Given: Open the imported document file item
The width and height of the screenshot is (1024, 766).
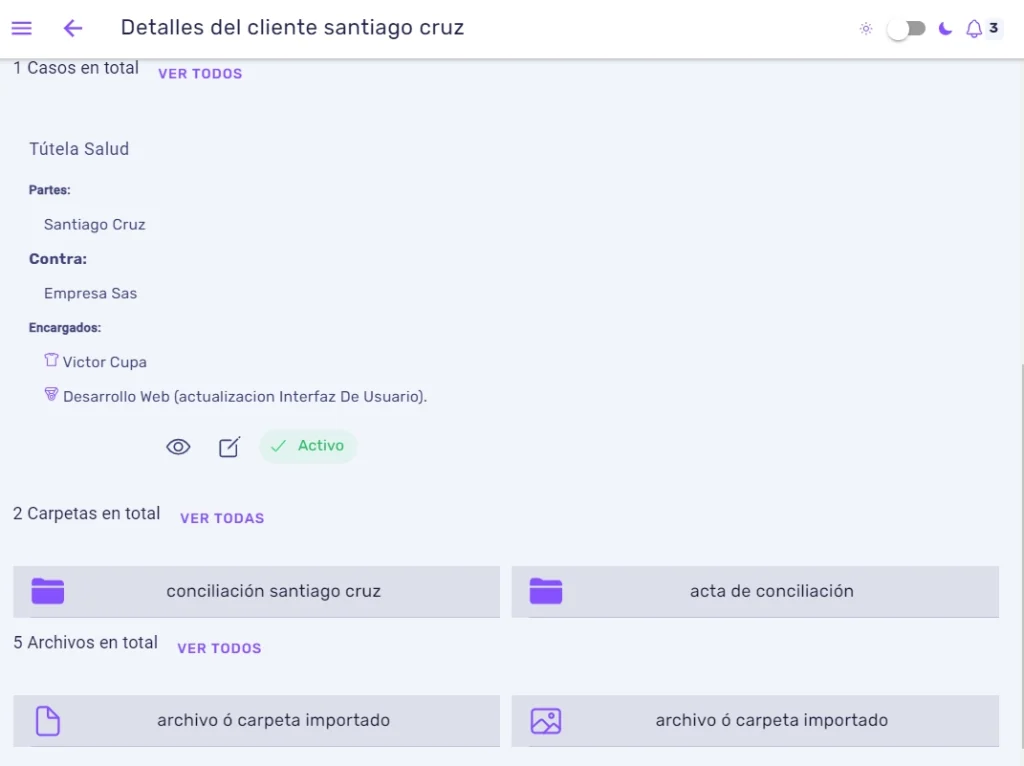Looking at the screenshot, I should click(x=257, y=721).
